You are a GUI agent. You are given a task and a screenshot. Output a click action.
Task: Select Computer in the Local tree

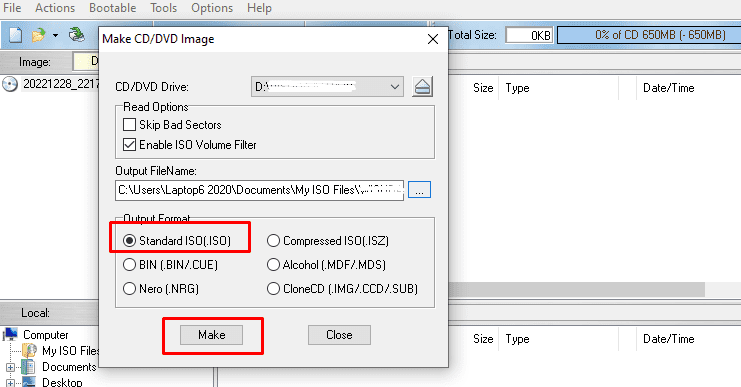coord(46,335)
